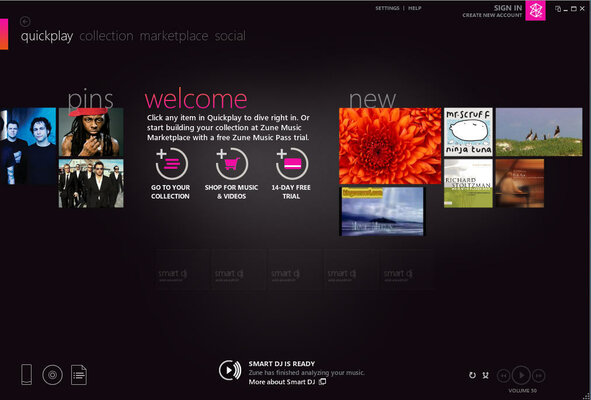Click the 14-Day Free Trial label
The height and width of the screenshot is (400, 591).
(x=291, y=192)
